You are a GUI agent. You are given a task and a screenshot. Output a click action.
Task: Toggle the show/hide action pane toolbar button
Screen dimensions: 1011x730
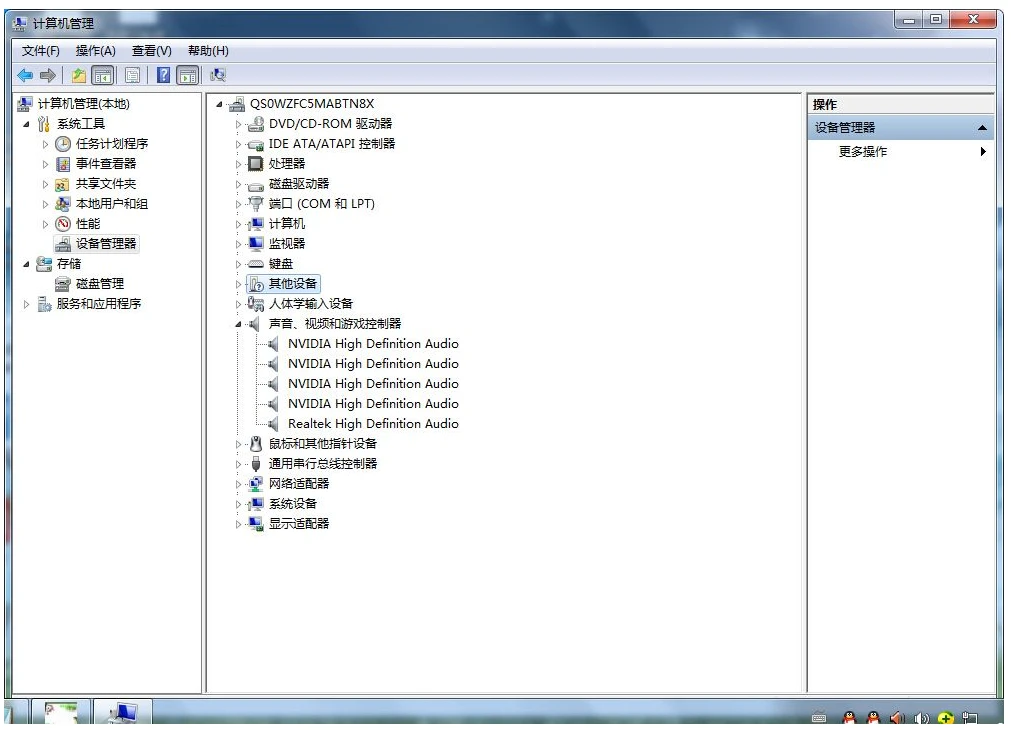click(188, 75)
